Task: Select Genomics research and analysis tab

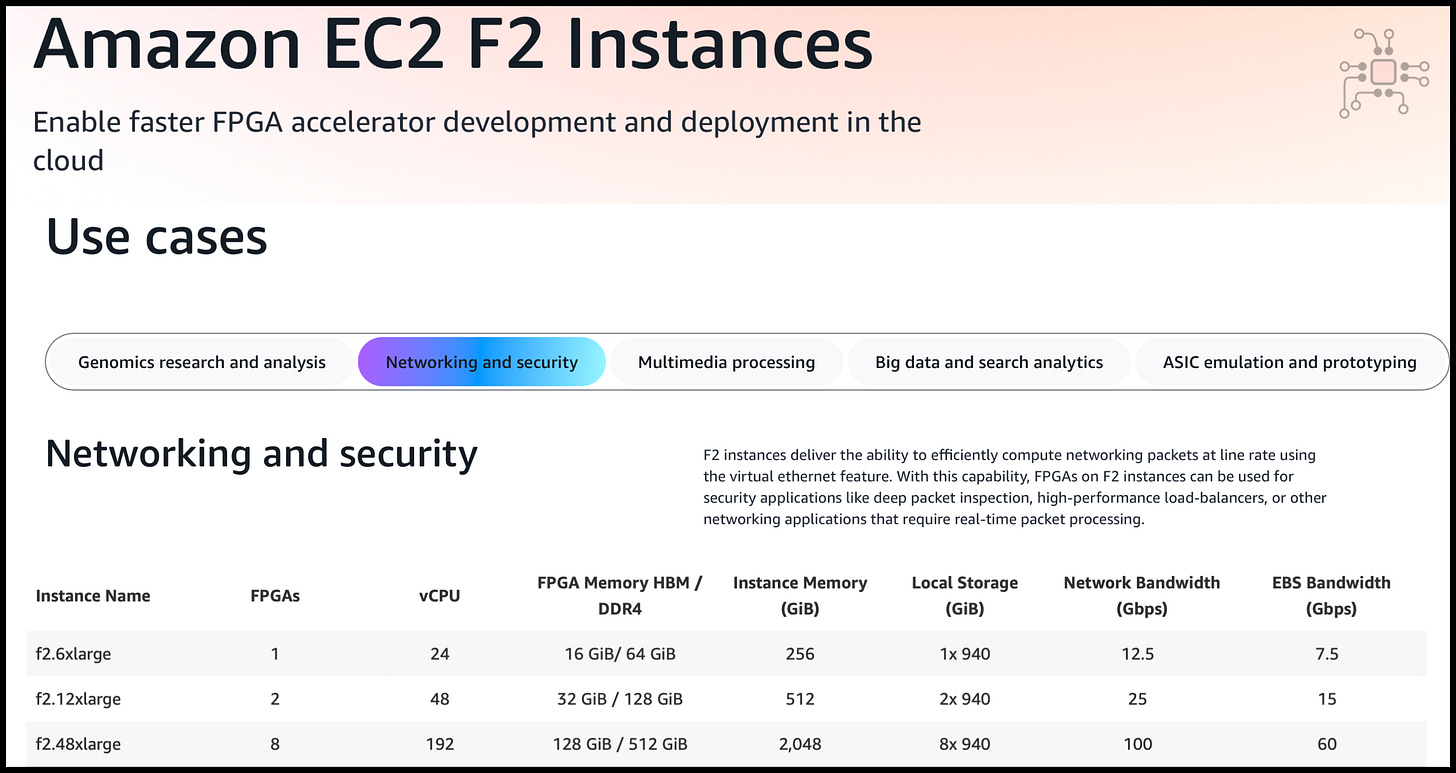Action: [202, 362]
